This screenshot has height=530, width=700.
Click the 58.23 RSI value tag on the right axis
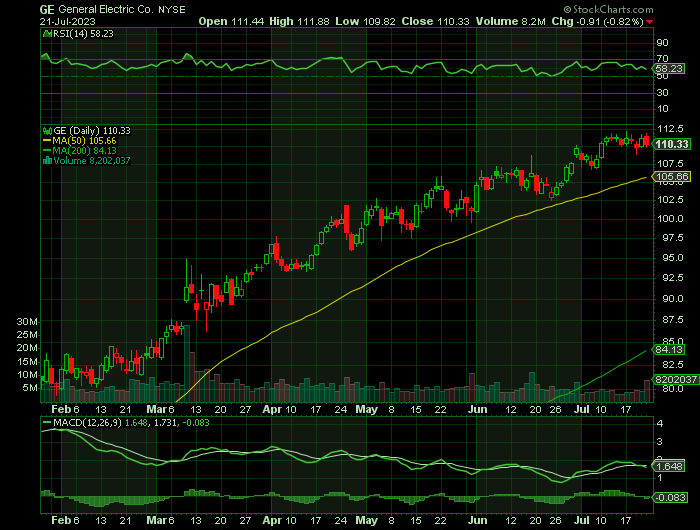point(669,69)
